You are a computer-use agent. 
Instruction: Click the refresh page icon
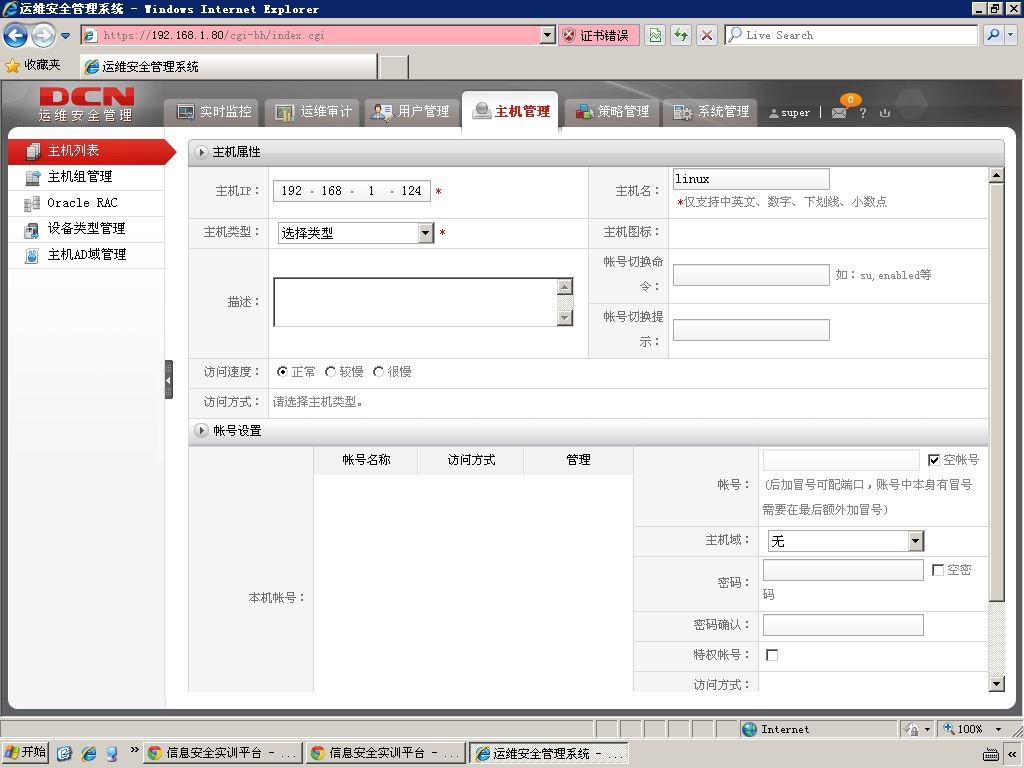point(681,35)
